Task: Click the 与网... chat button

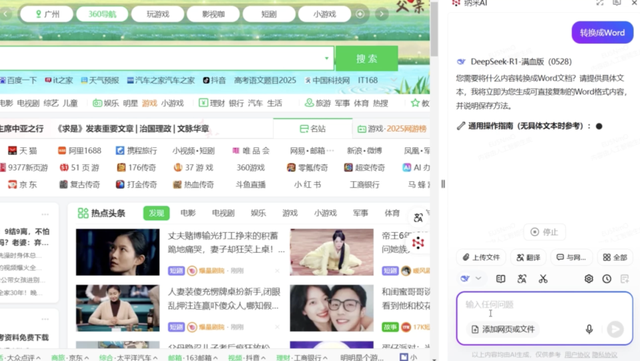Action: tap(571, 257)
